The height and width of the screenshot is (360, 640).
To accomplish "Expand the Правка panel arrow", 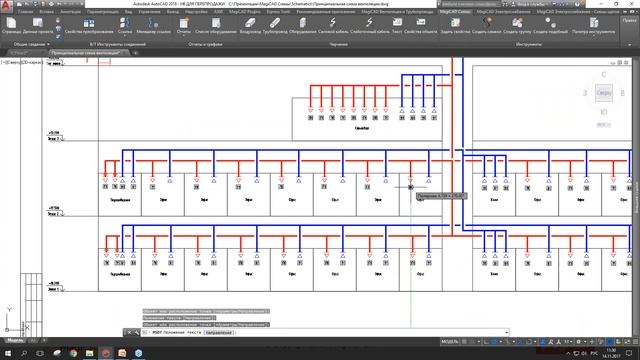I will [629, 44].
